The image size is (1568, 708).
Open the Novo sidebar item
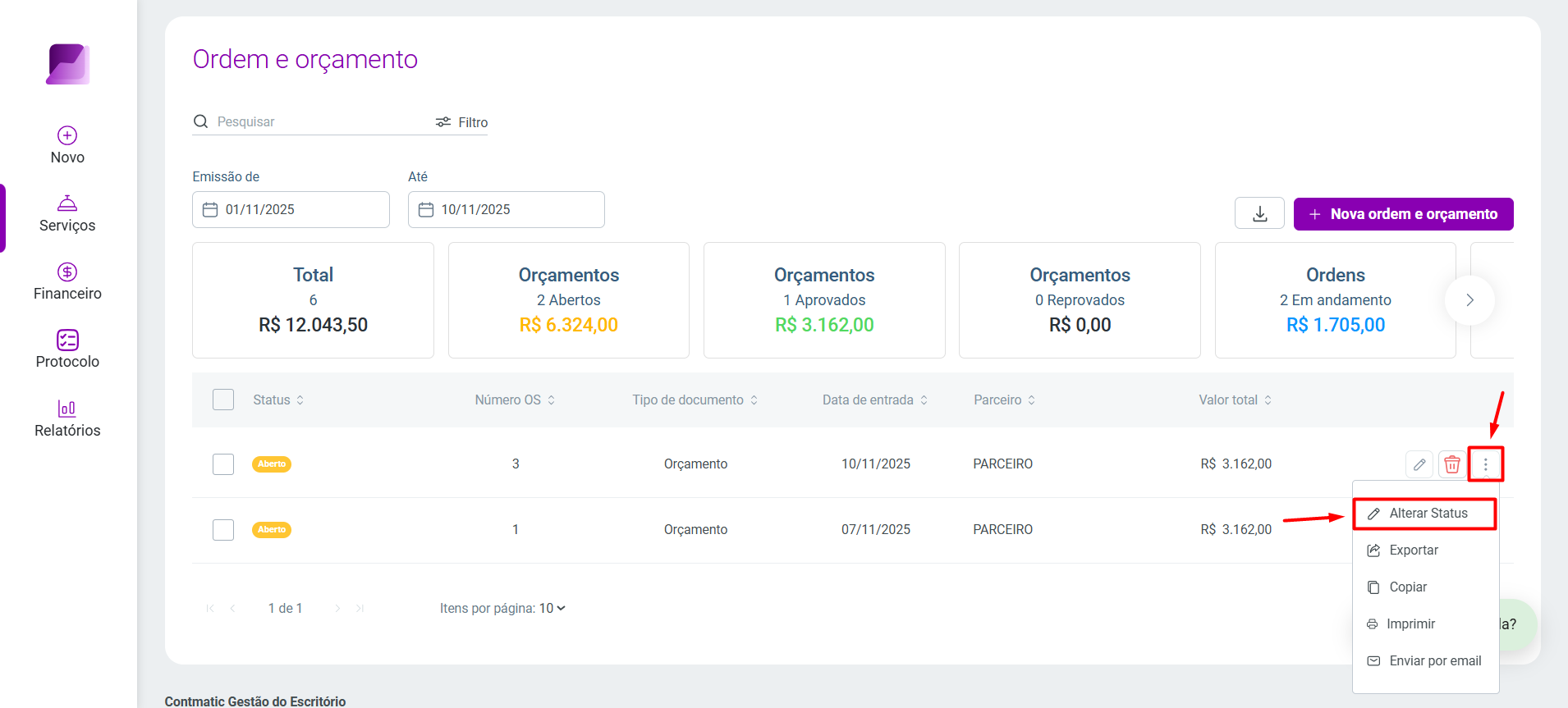pos(67,145)
